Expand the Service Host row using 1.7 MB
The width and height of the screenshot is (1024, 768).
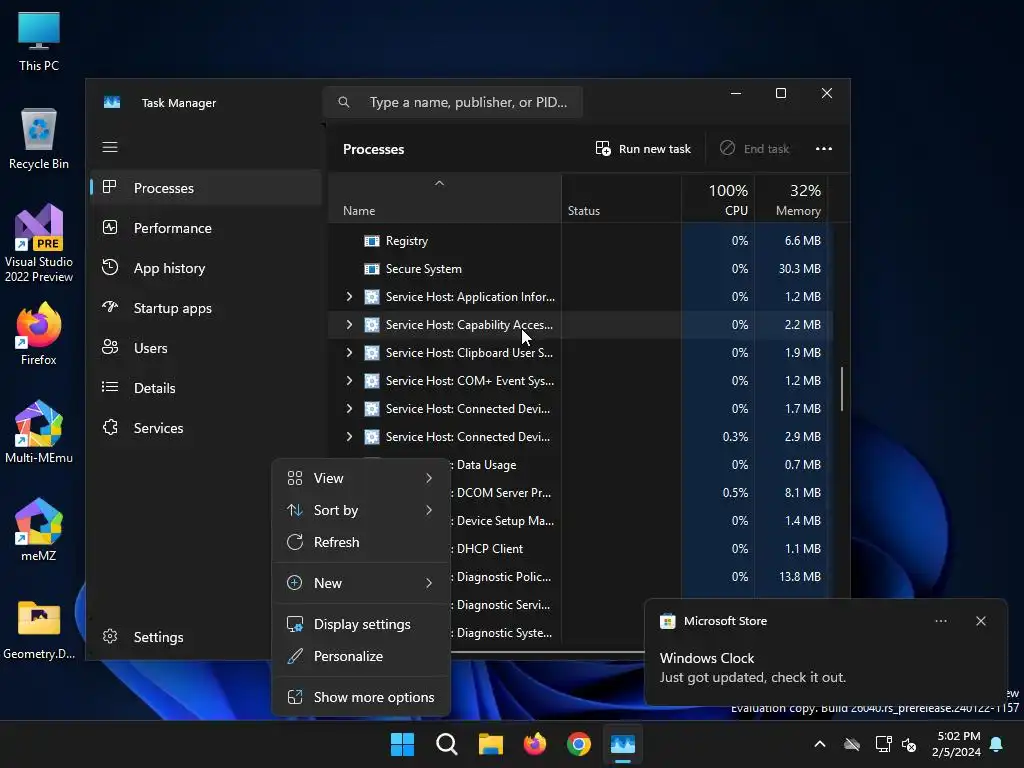[x=349, y=409]
